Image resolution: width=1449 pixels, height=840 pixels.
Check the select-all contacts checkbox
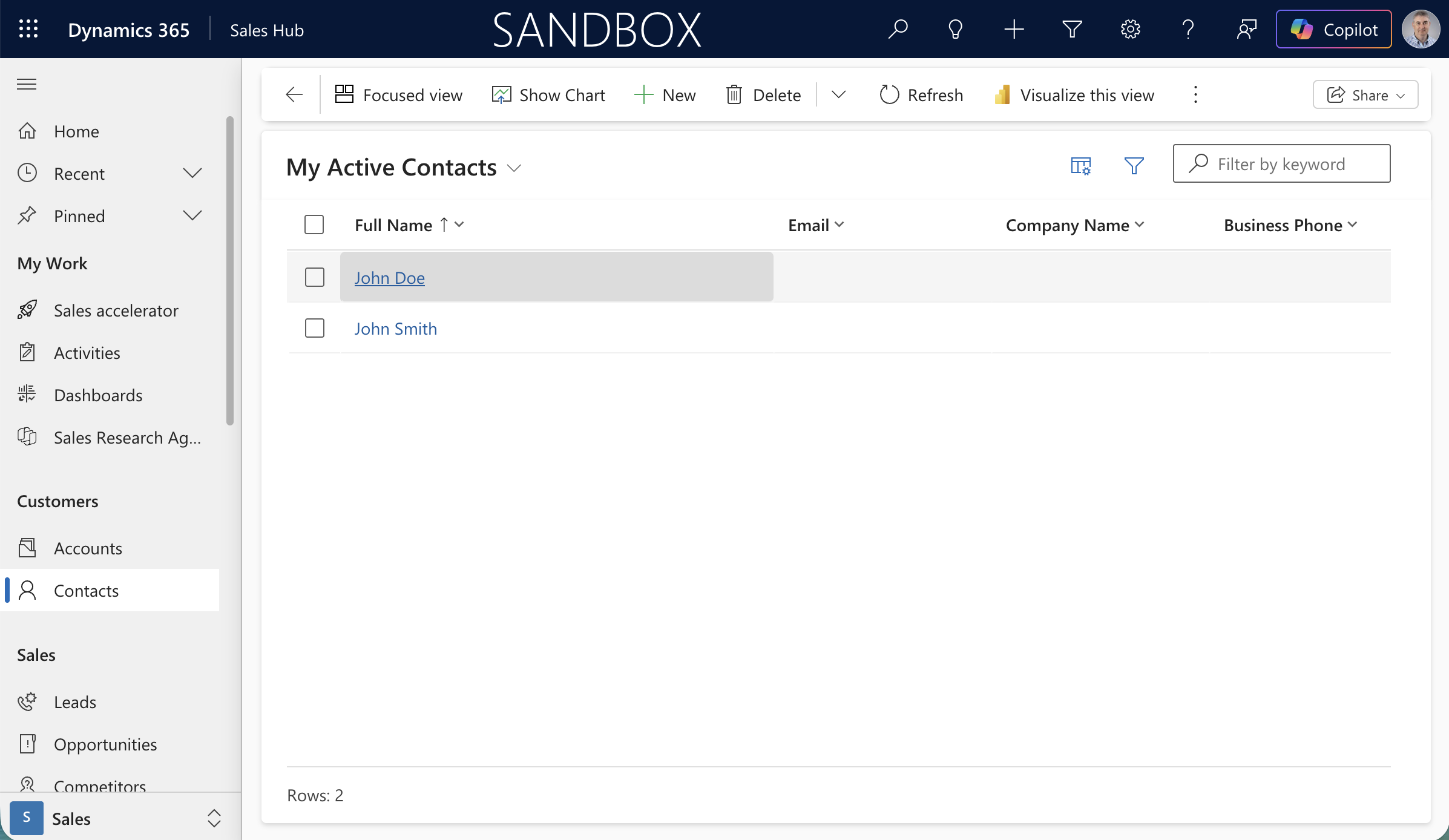314,225
